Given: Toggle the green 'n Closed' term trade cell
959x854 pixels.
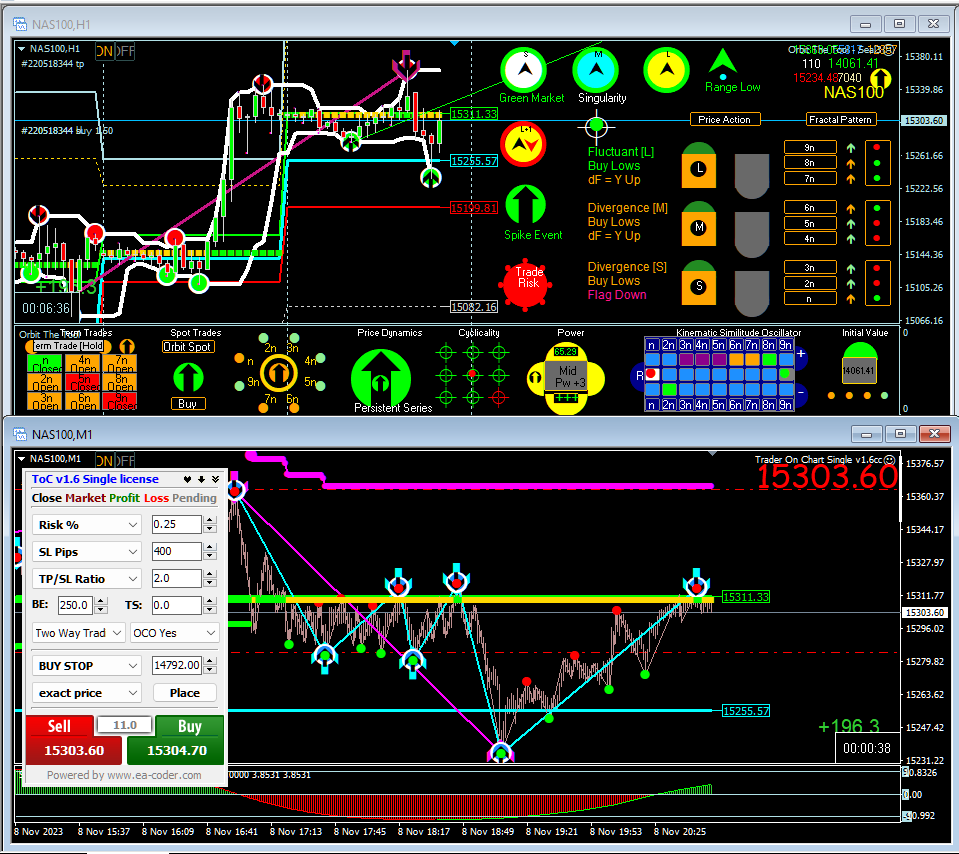Looking at the screenshot, I should (x=45, y=364).
